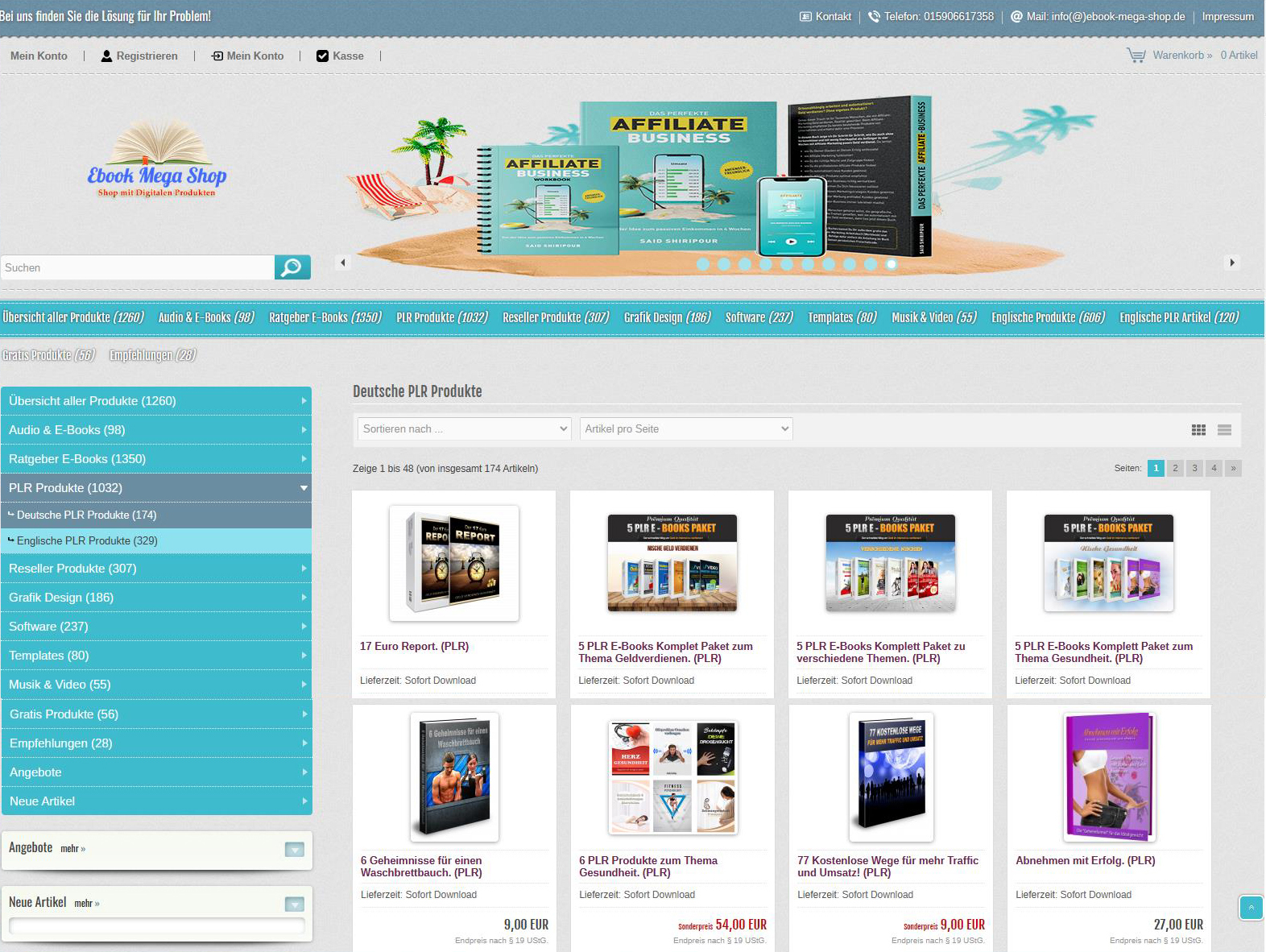Click the search magnifier button
1266x952 pixels.
tap(292, 267)
